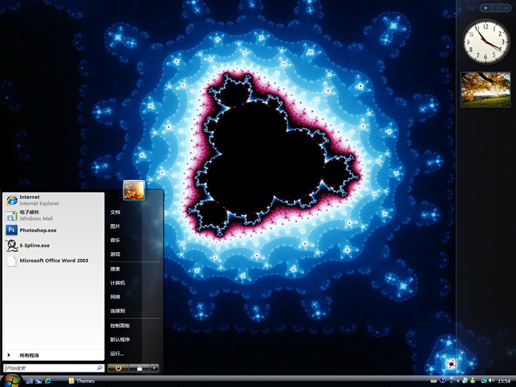Click the power button in Start menu

point(118,368)
